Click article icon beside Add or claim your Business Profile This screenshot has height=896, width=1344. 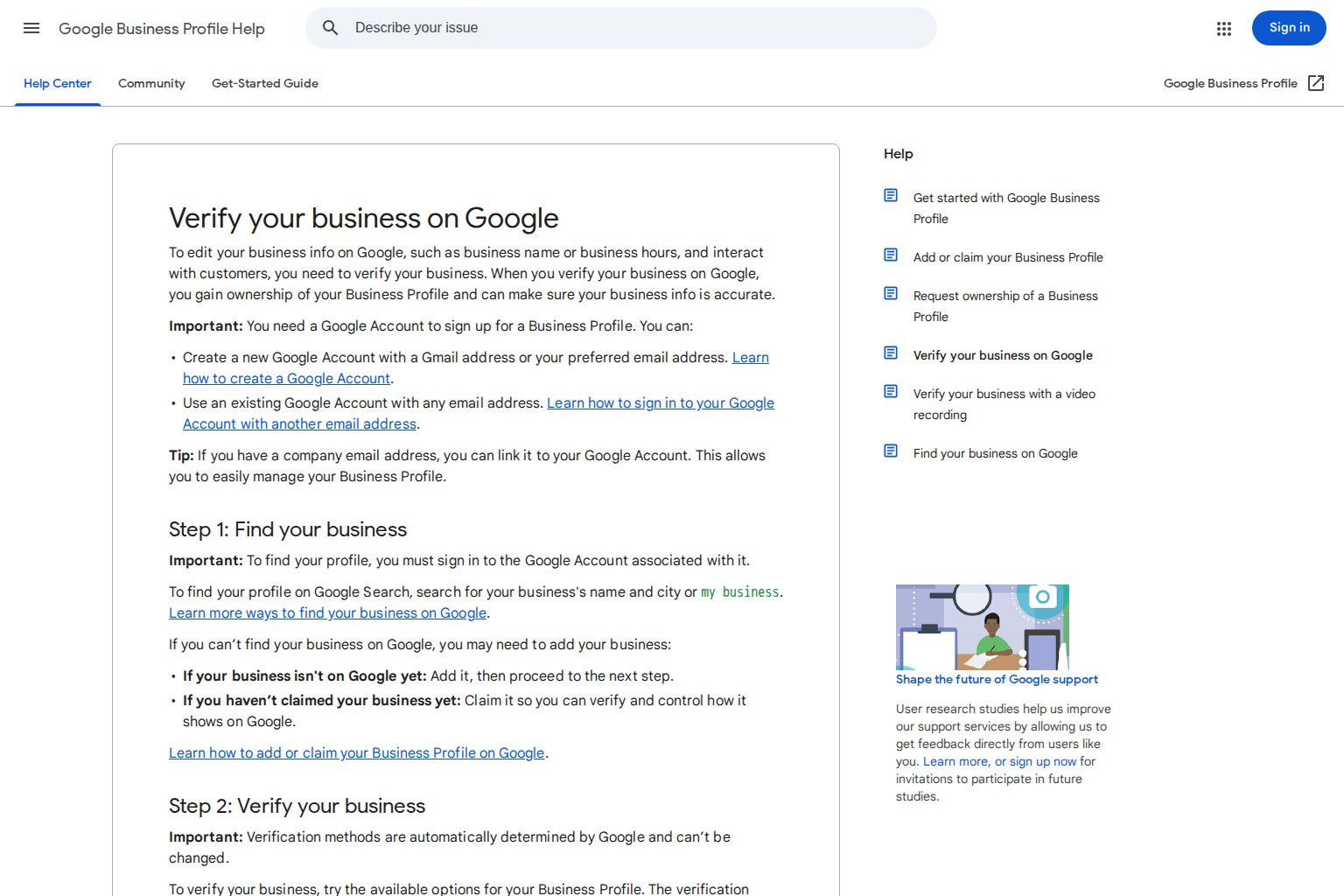coord(891,255)
